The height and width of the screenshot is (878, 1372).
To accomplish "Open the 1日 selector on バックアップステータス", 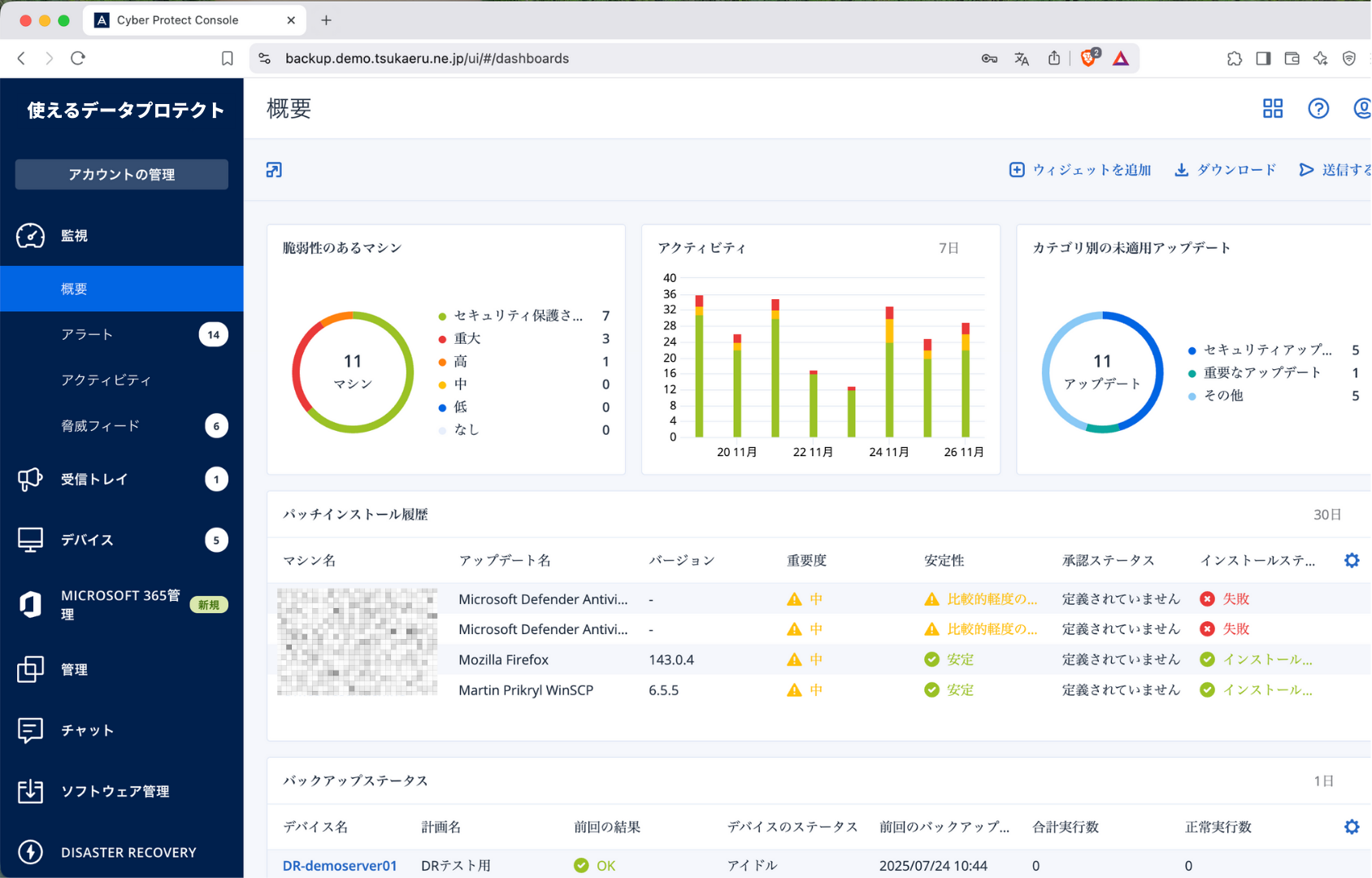I will coord(1324,780).
